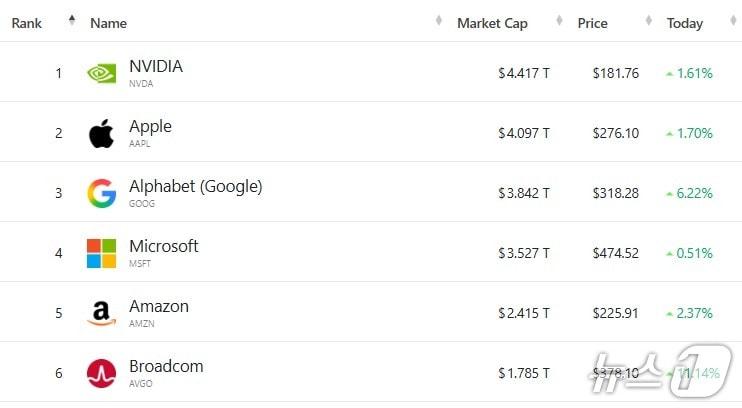Click the Name column header
This screenshot has width=742, height=408.
(x=108, y=23)
